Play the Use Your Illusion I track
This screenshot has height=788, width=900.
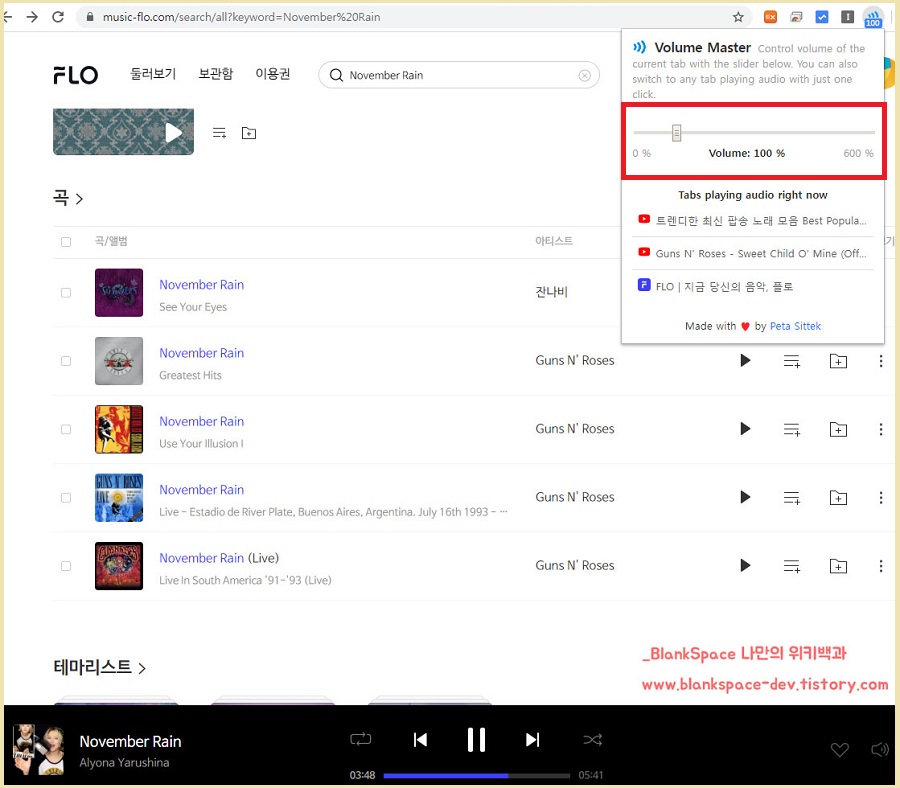click(745, 429)
